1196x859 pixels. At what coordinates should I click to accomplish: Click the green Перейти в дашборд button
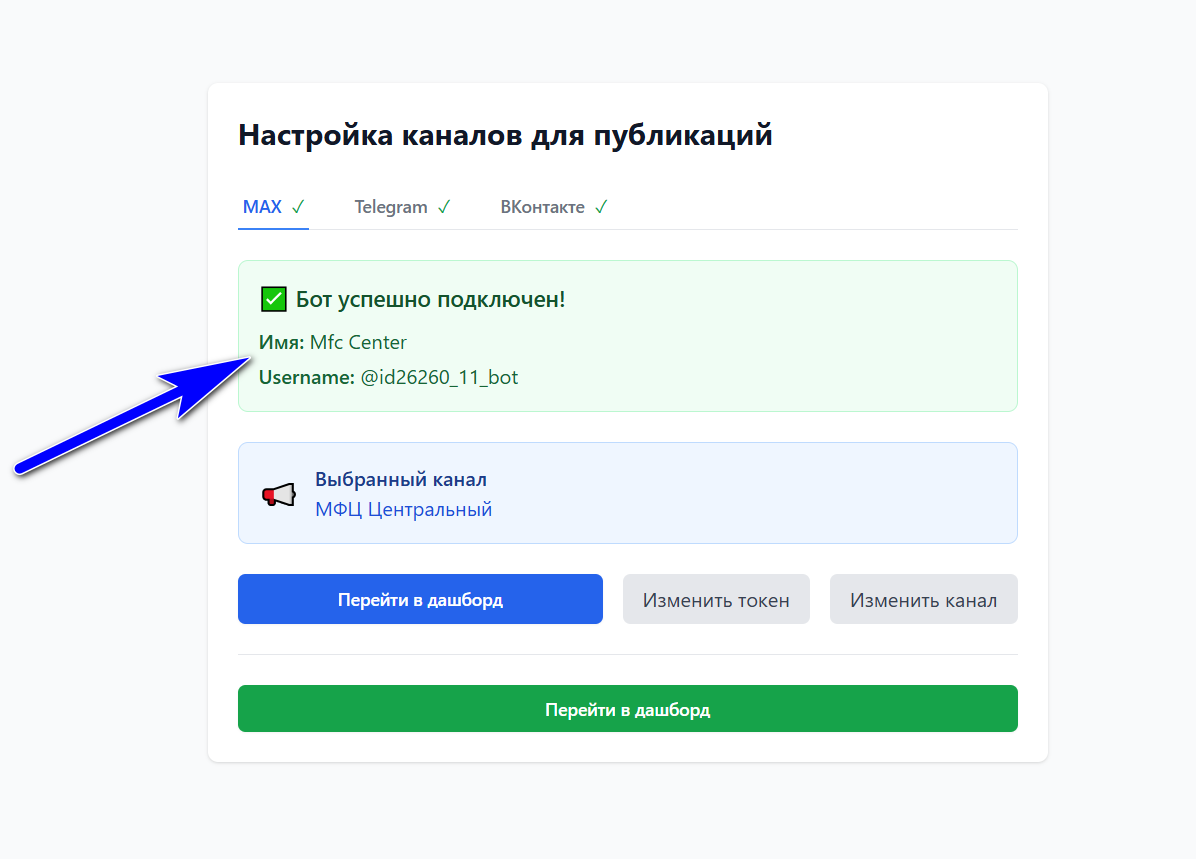627,708
